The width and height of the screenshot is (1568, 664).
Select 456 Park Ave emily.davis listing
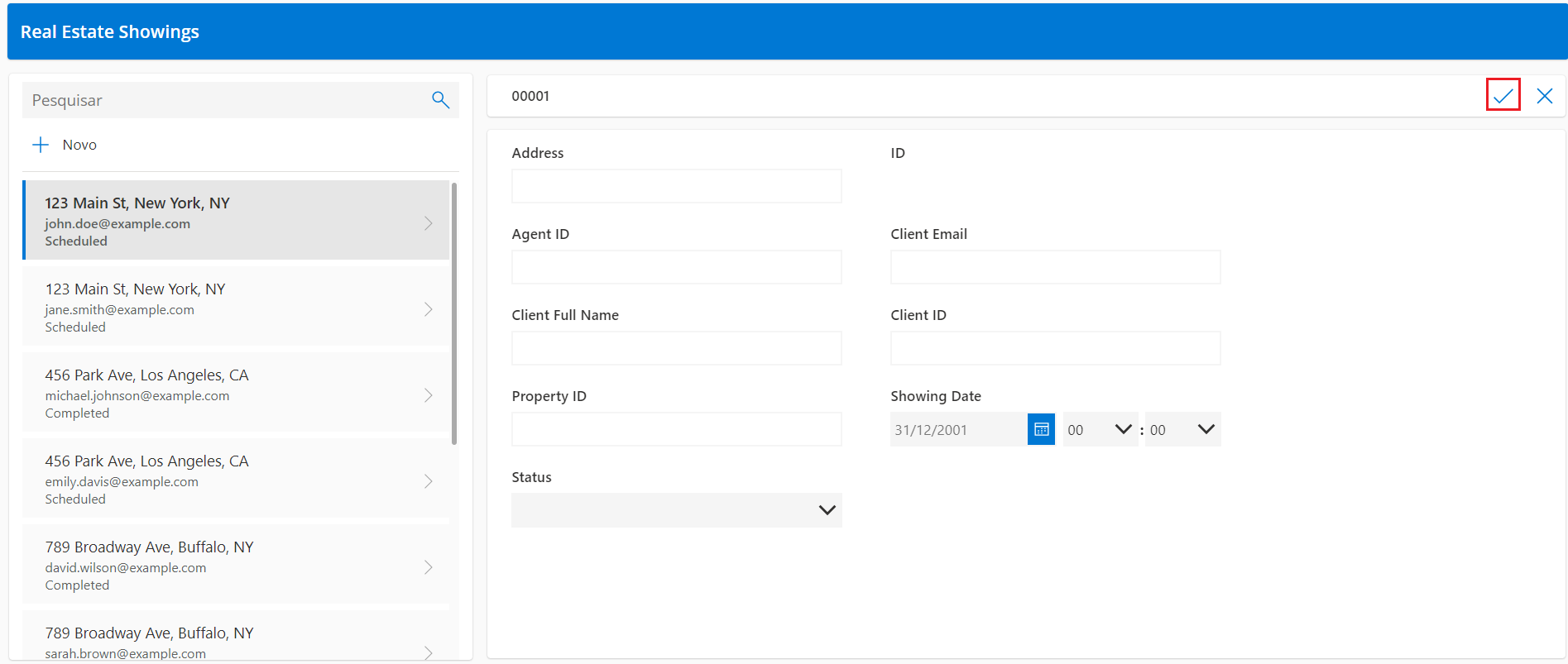click(x=236, y=478)
